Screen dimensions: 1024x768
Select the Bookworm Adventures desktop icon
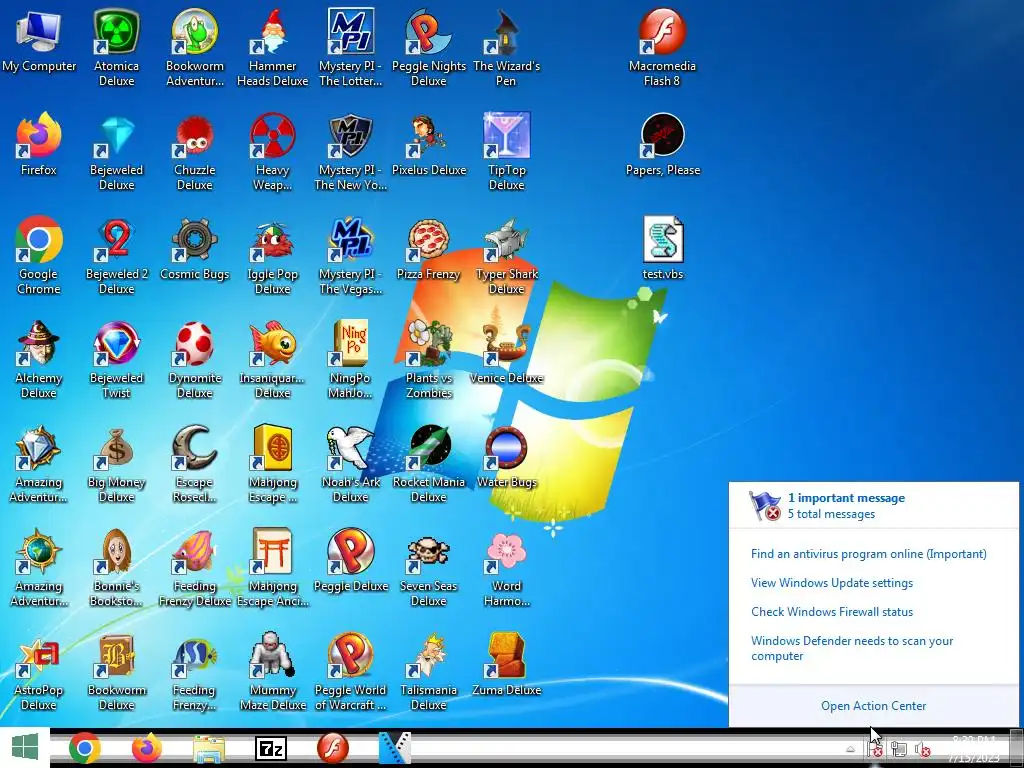point(195,31)
